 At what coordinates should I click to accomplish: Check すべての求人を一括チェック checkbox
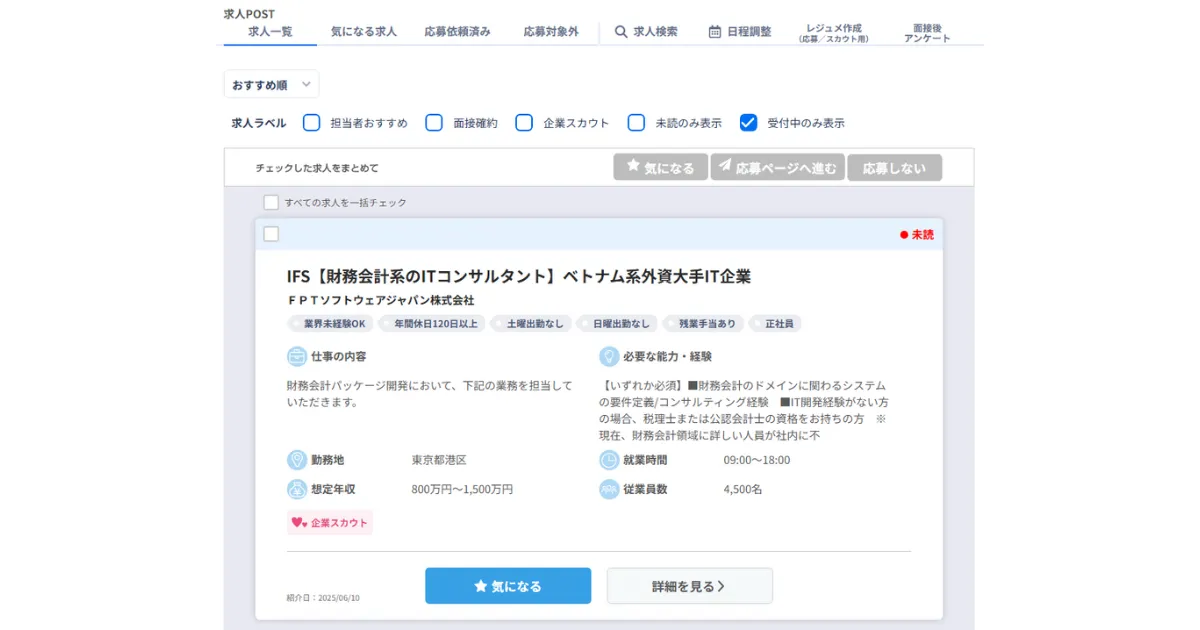tap(270, 202)
